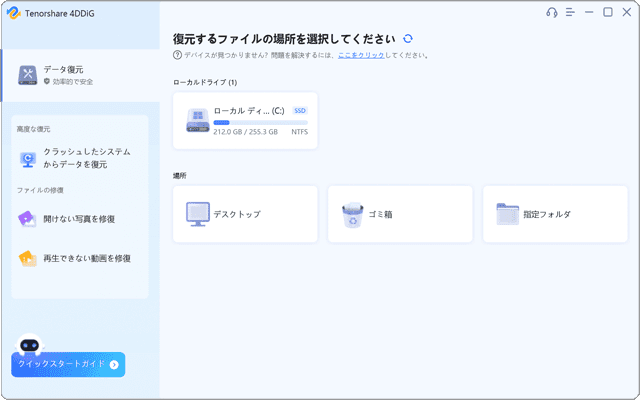
Task: Open the menu lines icon in title bar
Action: click(x=570, y=13)
